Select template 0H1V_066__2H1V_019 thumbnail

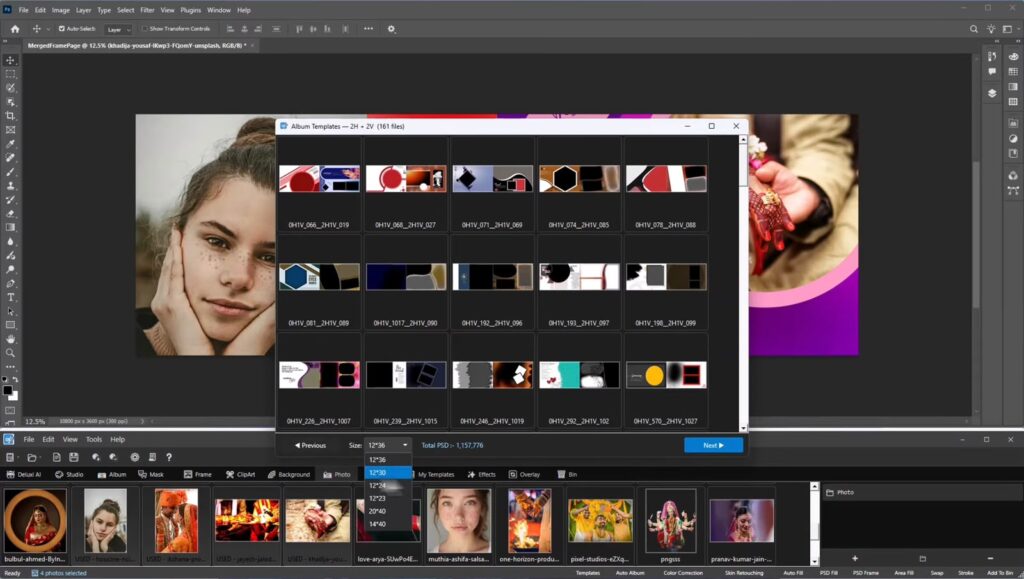[x=319, y=179]
